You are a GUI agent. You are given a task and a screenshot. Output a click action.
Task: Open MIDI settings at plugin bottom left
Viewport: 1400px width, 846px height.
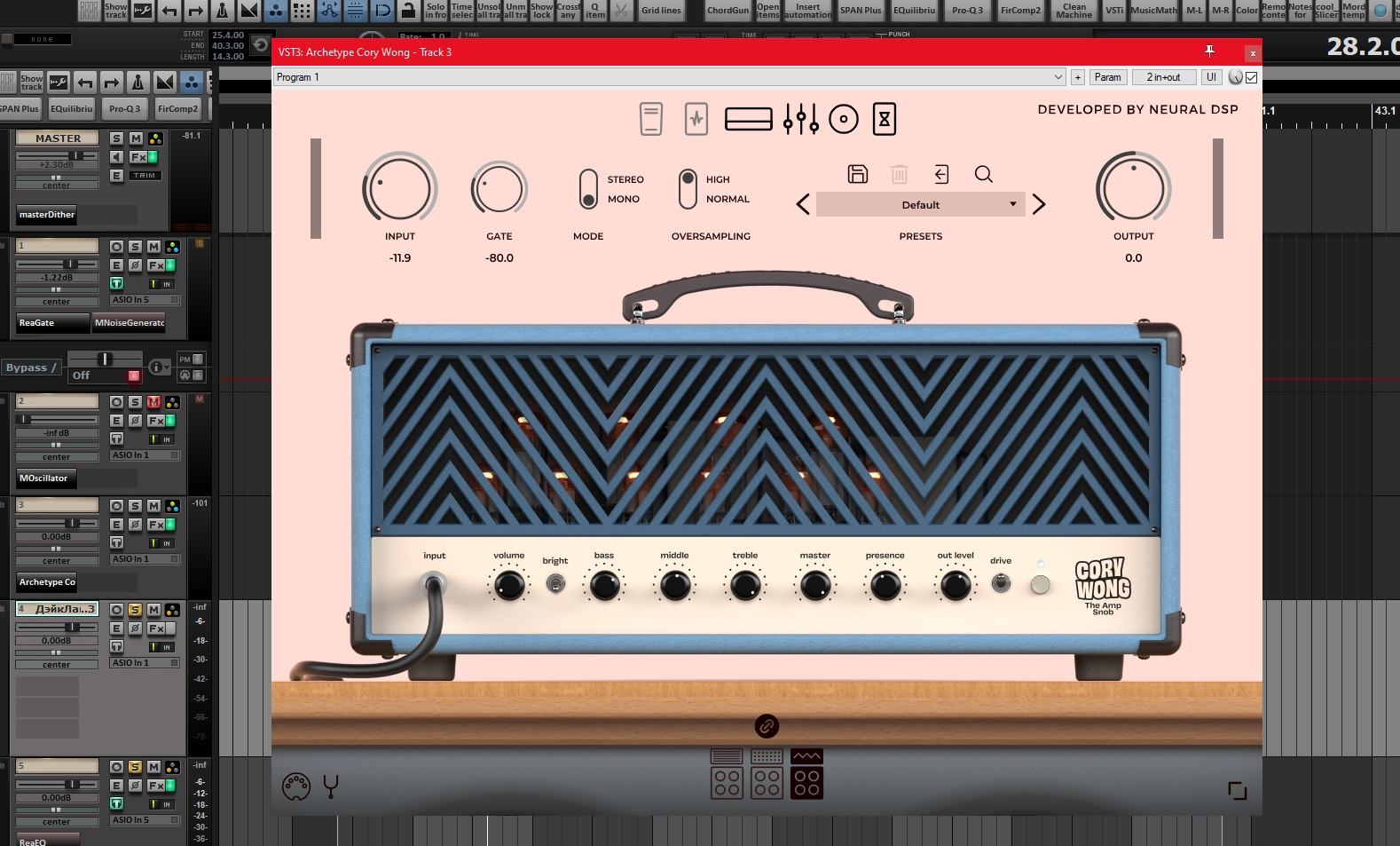click(x=295, y=787)
